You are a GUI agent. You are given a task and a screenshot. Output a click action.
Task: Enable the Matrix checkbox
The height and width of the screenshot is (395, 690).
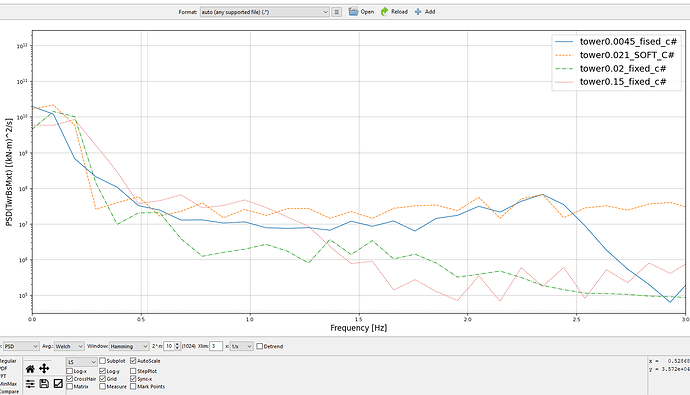[70, 387]
